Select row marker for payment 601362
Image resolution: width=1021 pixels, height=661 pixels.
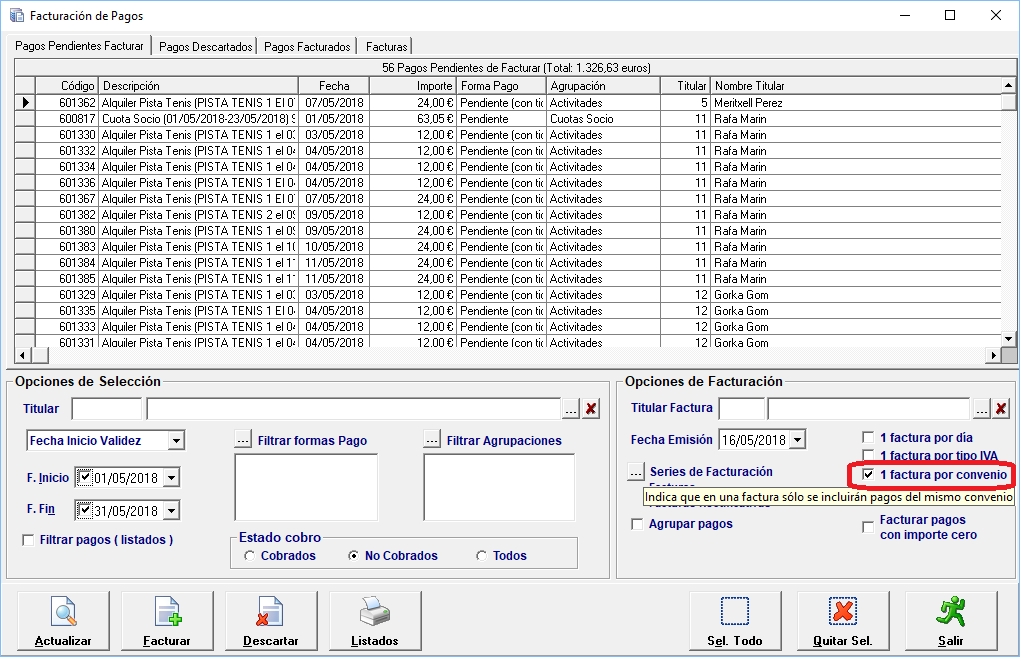coord(25,102)
